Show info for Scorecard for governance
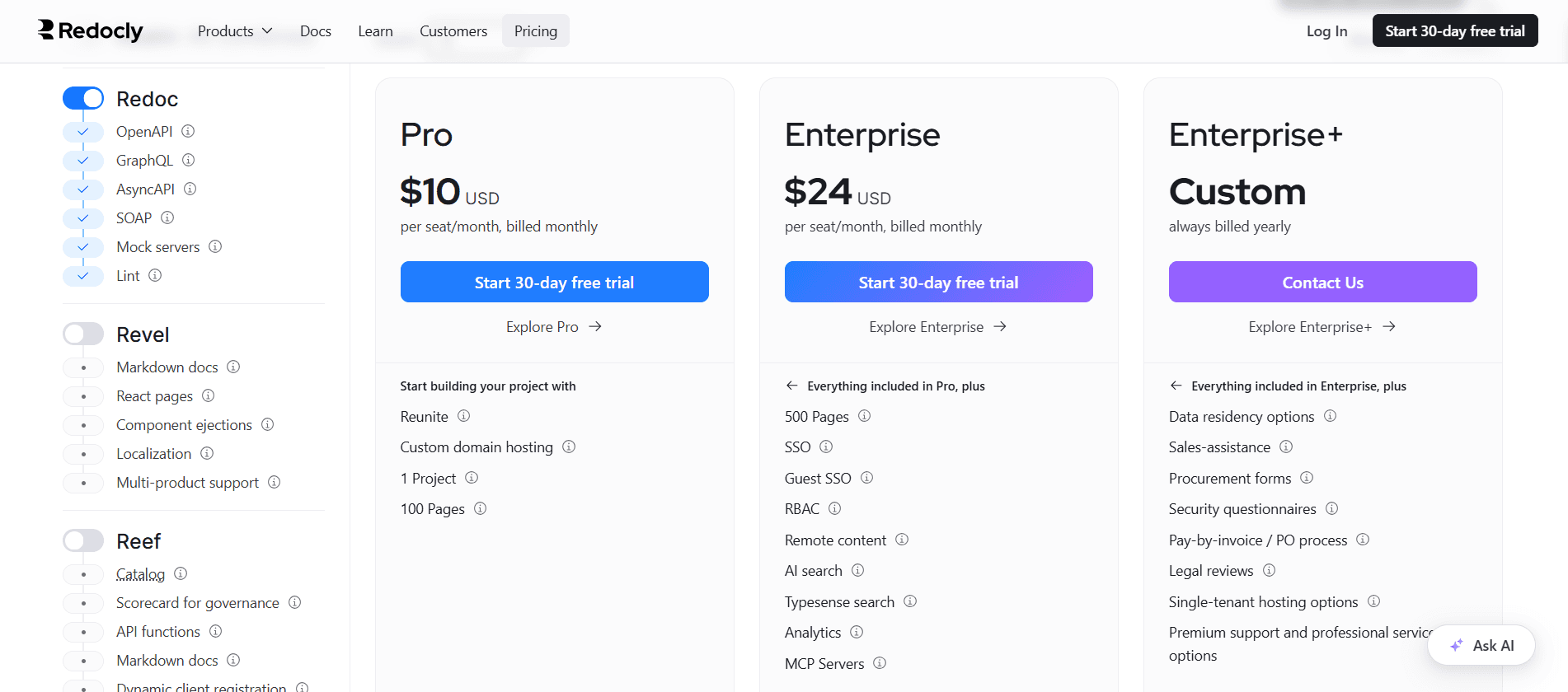The height and width of the screenshot is (692, 1568). point(295,602)
